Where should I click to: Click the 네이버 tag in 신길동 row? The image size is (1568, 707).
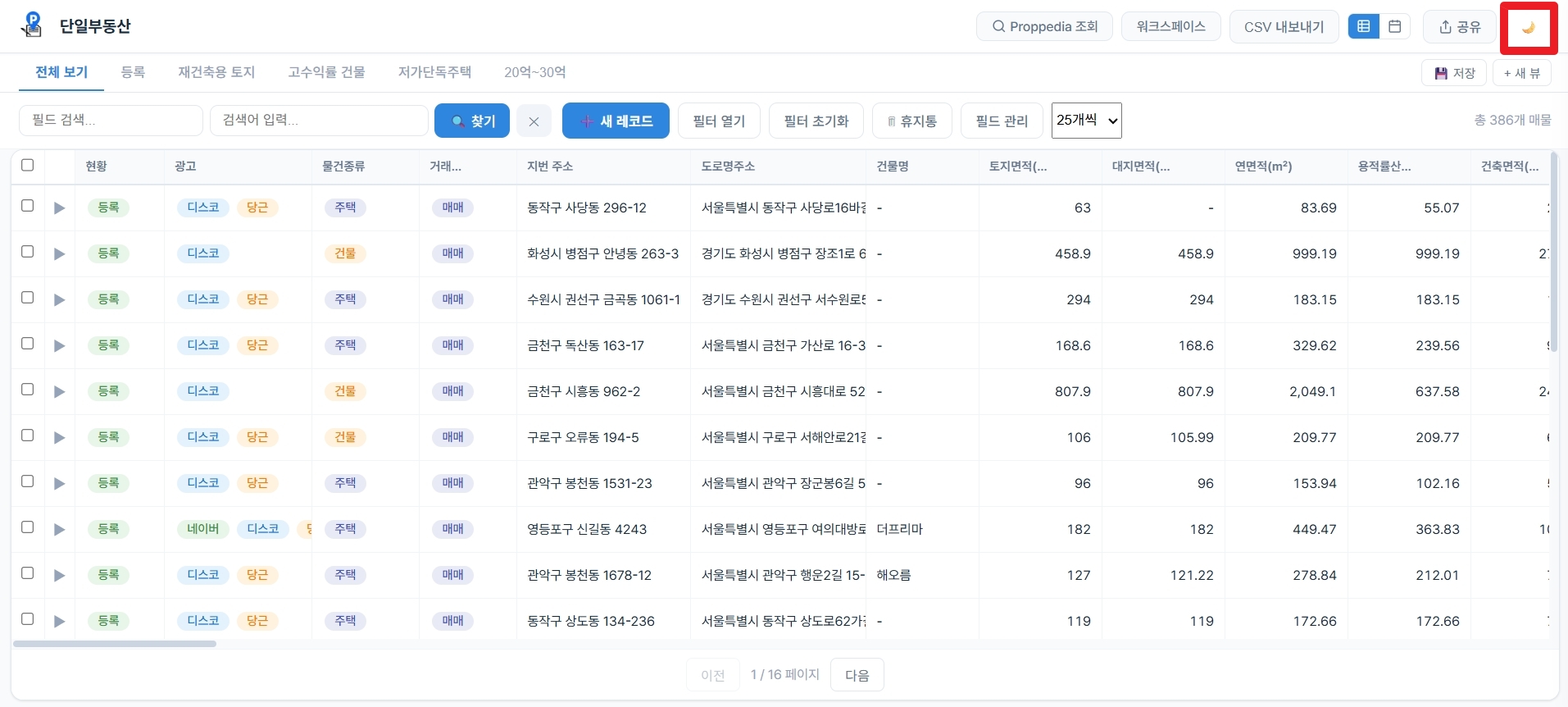(x=203, y=529)
